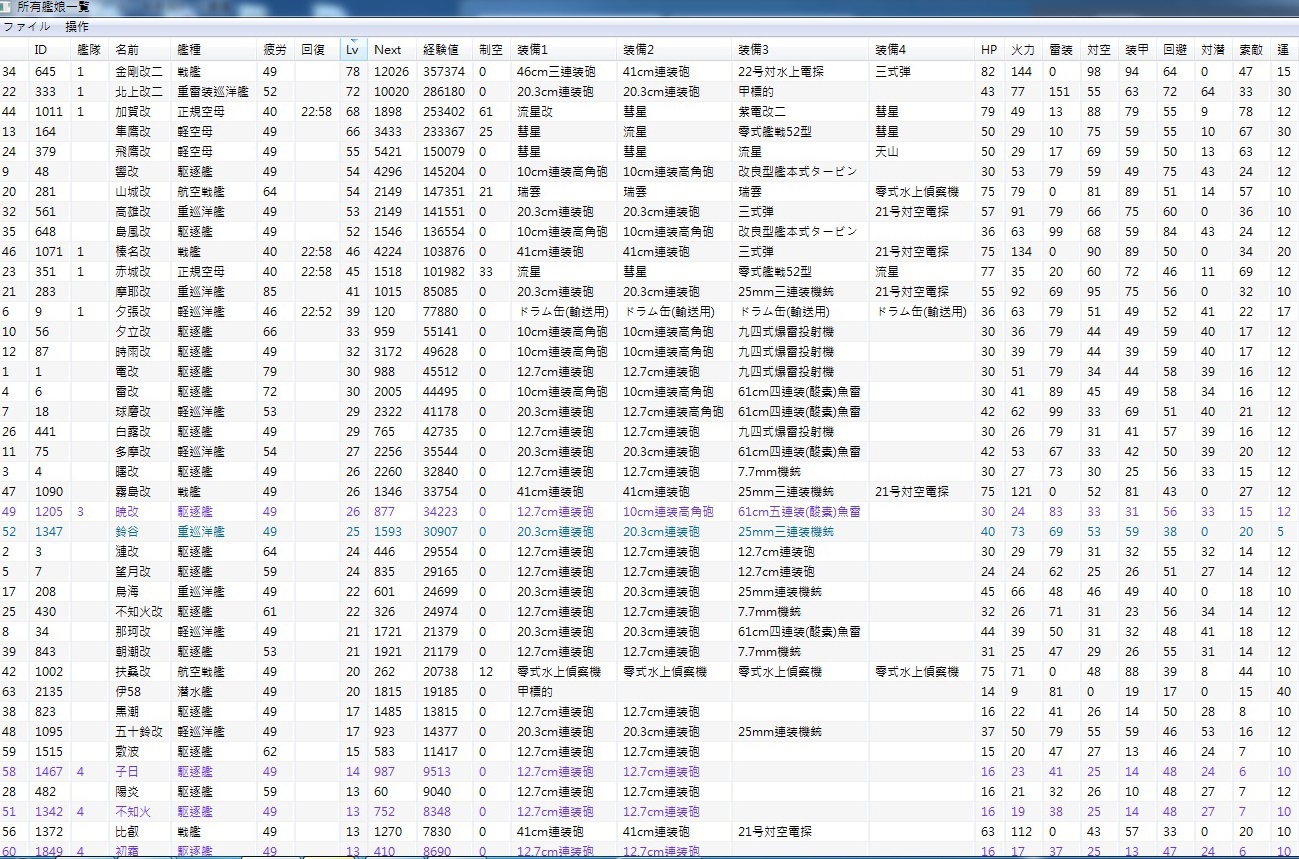The height and width of the screenshot is (859, 1299).
Task: Open the ファイル menu
Action: tap(27, 26)
